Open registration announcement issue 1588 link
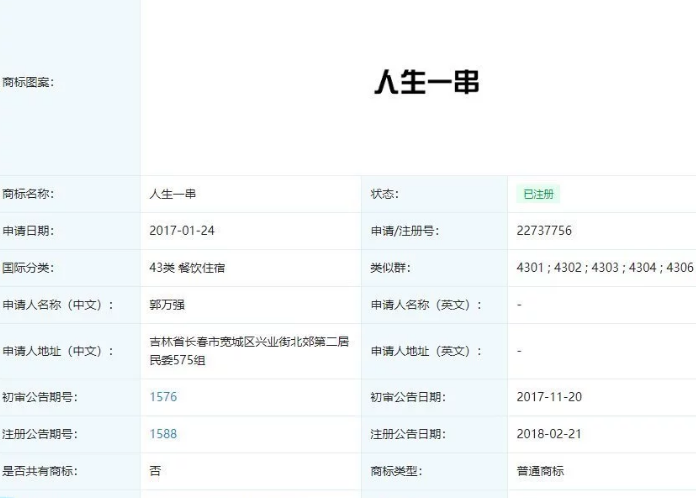This screenshot has width=696, height=498. coord(163,434)
